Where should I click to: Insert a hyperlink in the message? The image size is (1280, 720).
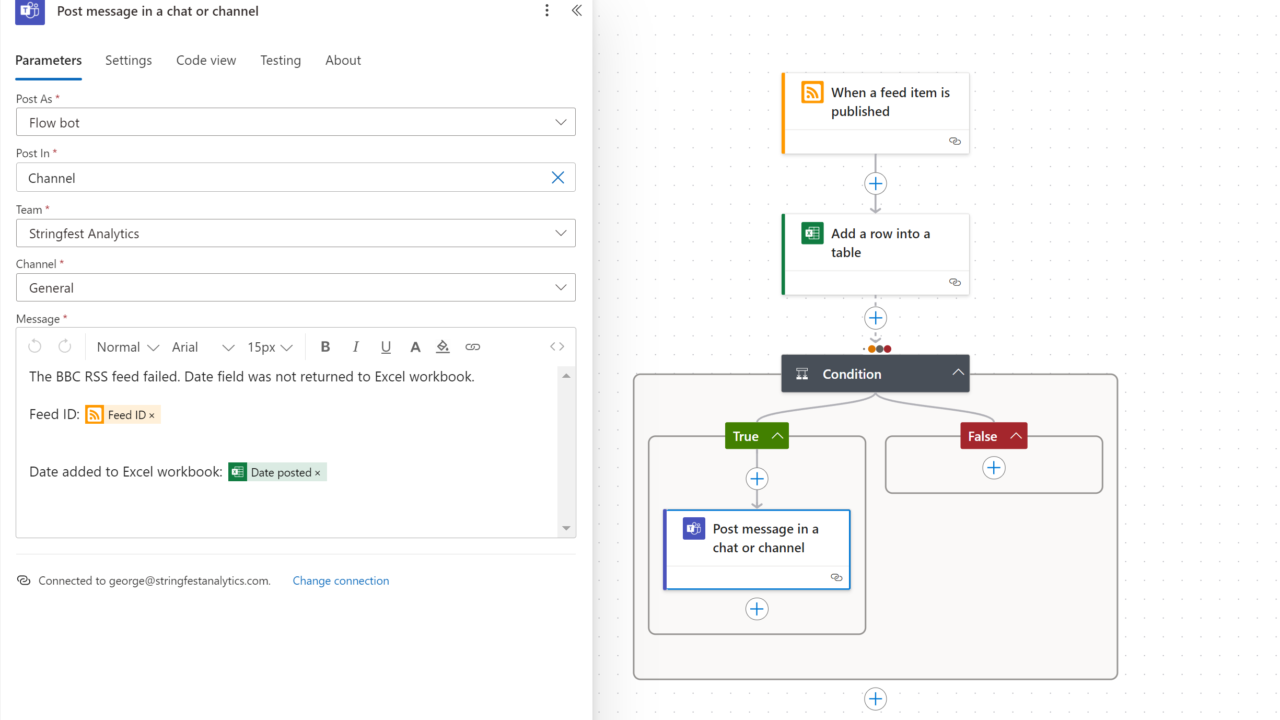click(473, 347)
